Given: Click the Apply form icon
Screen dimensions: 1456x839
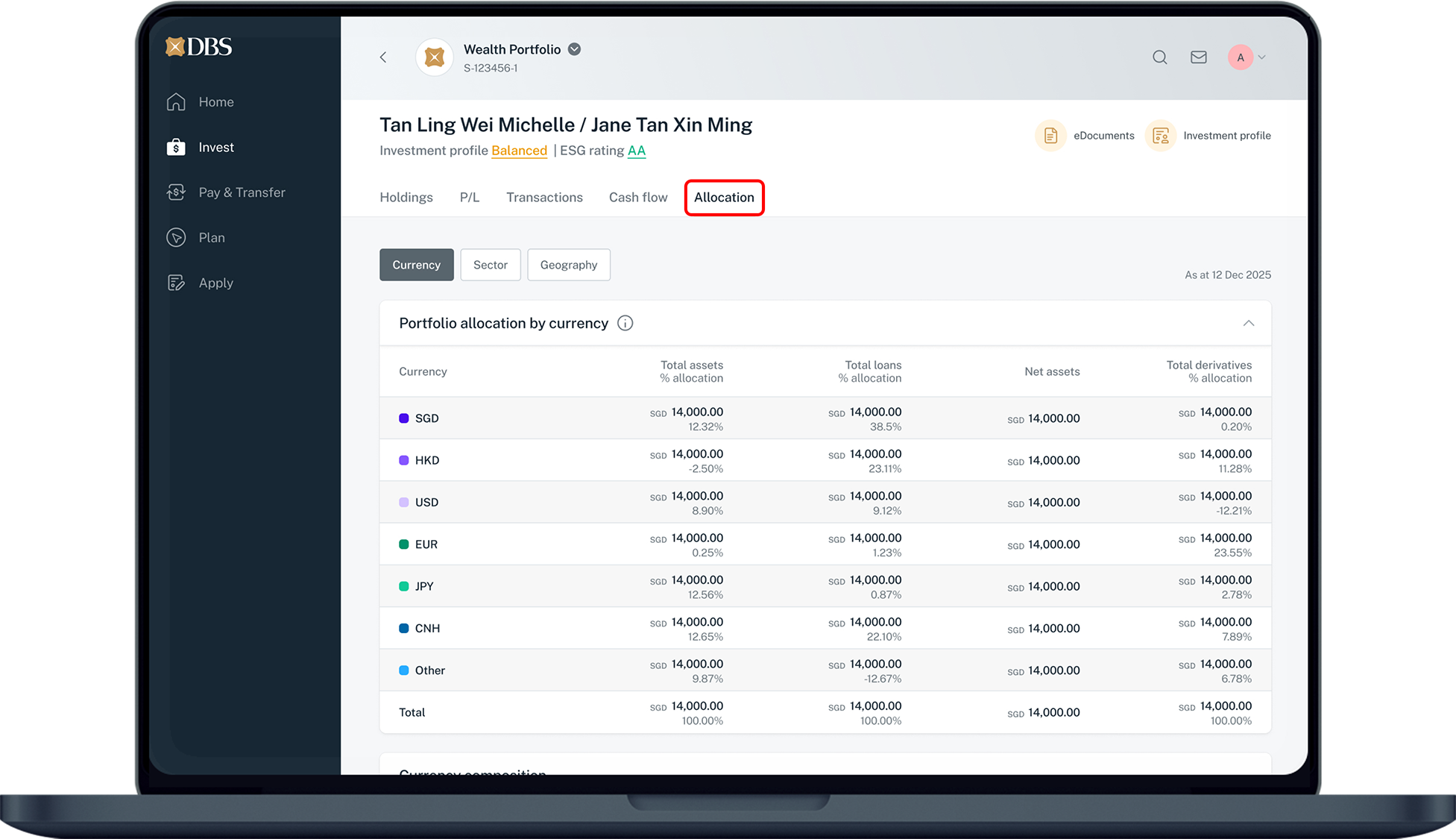Looking at the screenshot, I should pos(176,283).
